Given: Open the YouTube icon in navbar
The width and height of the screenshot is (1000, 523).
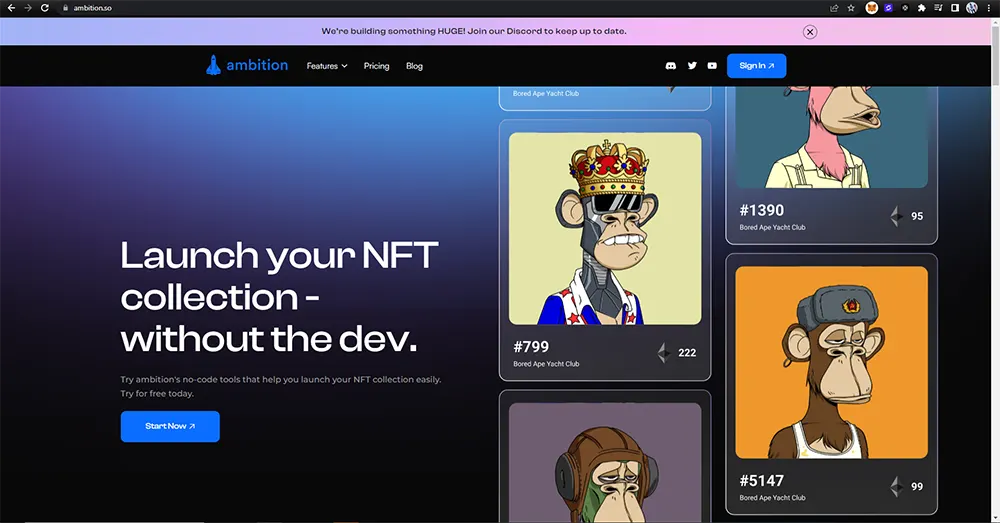Looking at the screenshot, I should 712,66.
